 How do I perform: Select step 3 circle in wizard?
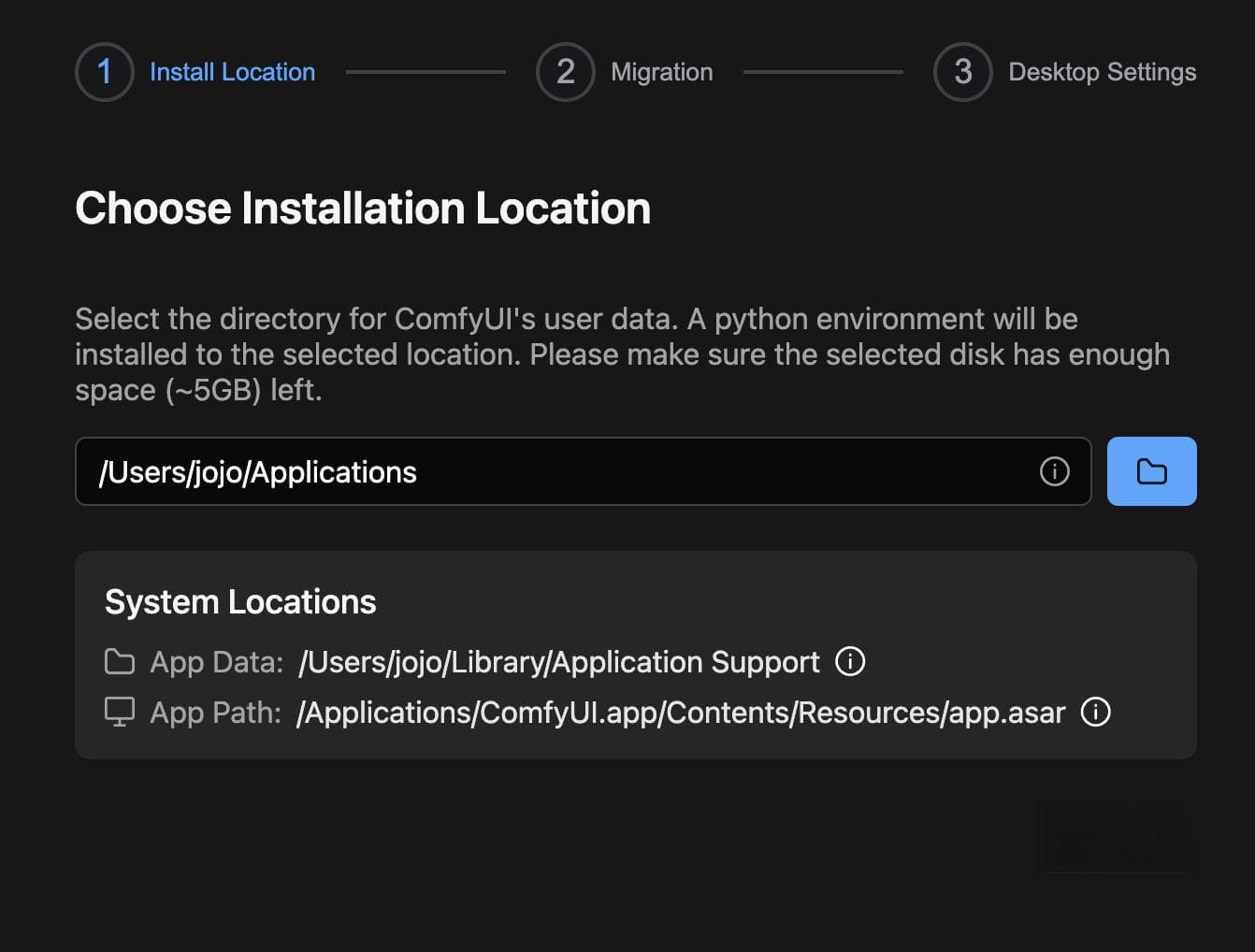point(963,72)
